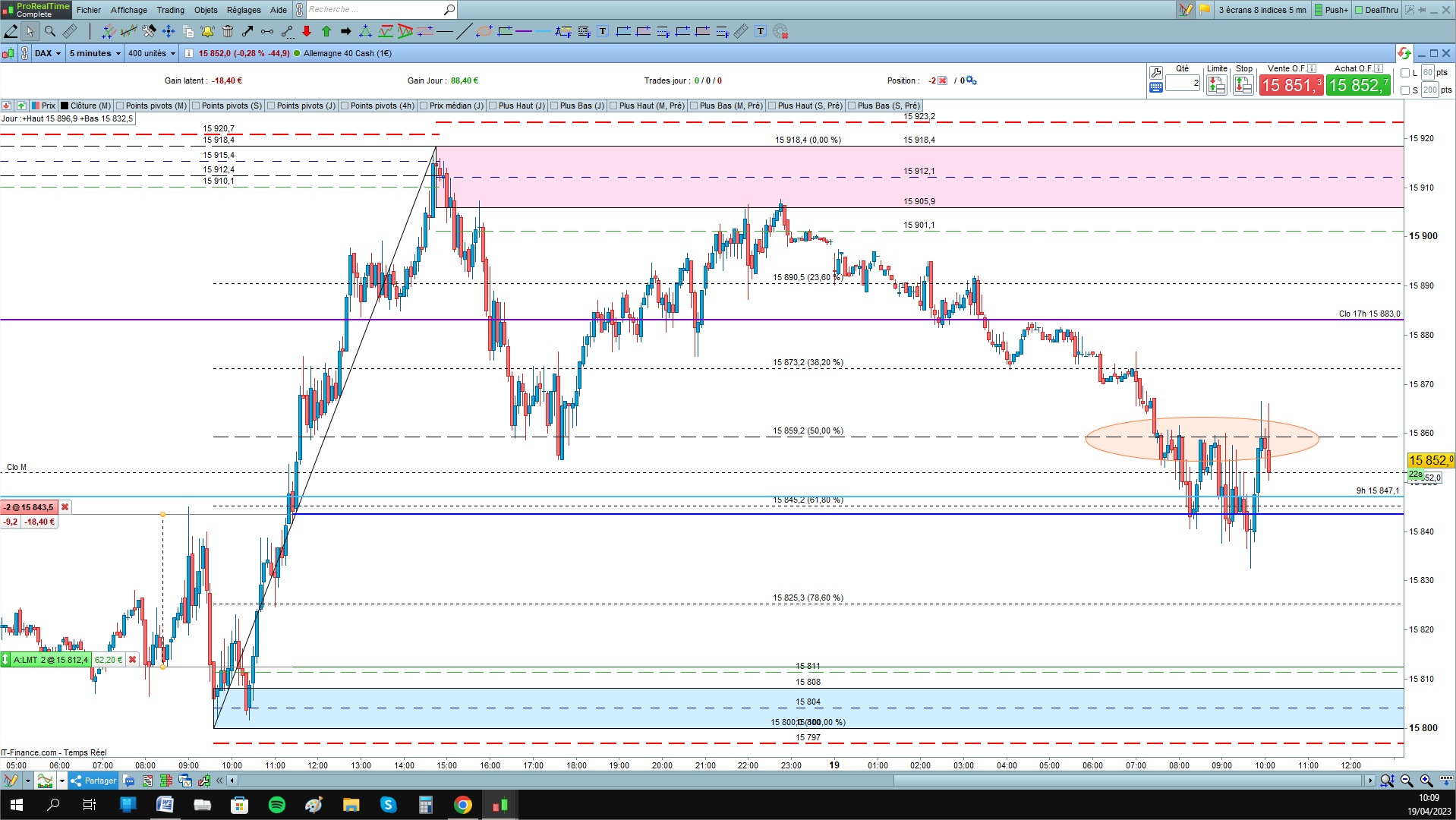Open the position settings gear icon
This screenshot has width=1456, height=820.
tap(971, 80)
